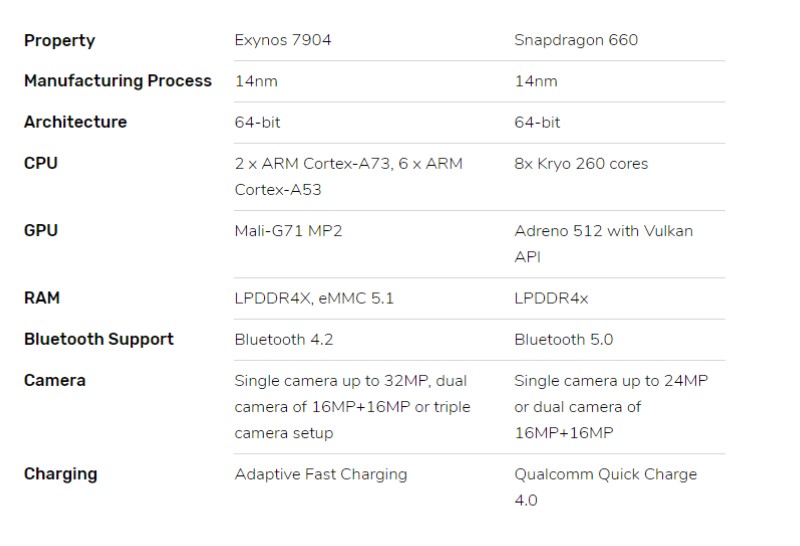Image resolution: width=800 pixels, height=546 pixels.
Task: Click the Exynos 7904 column heading
Action: (x=283, y=41)
